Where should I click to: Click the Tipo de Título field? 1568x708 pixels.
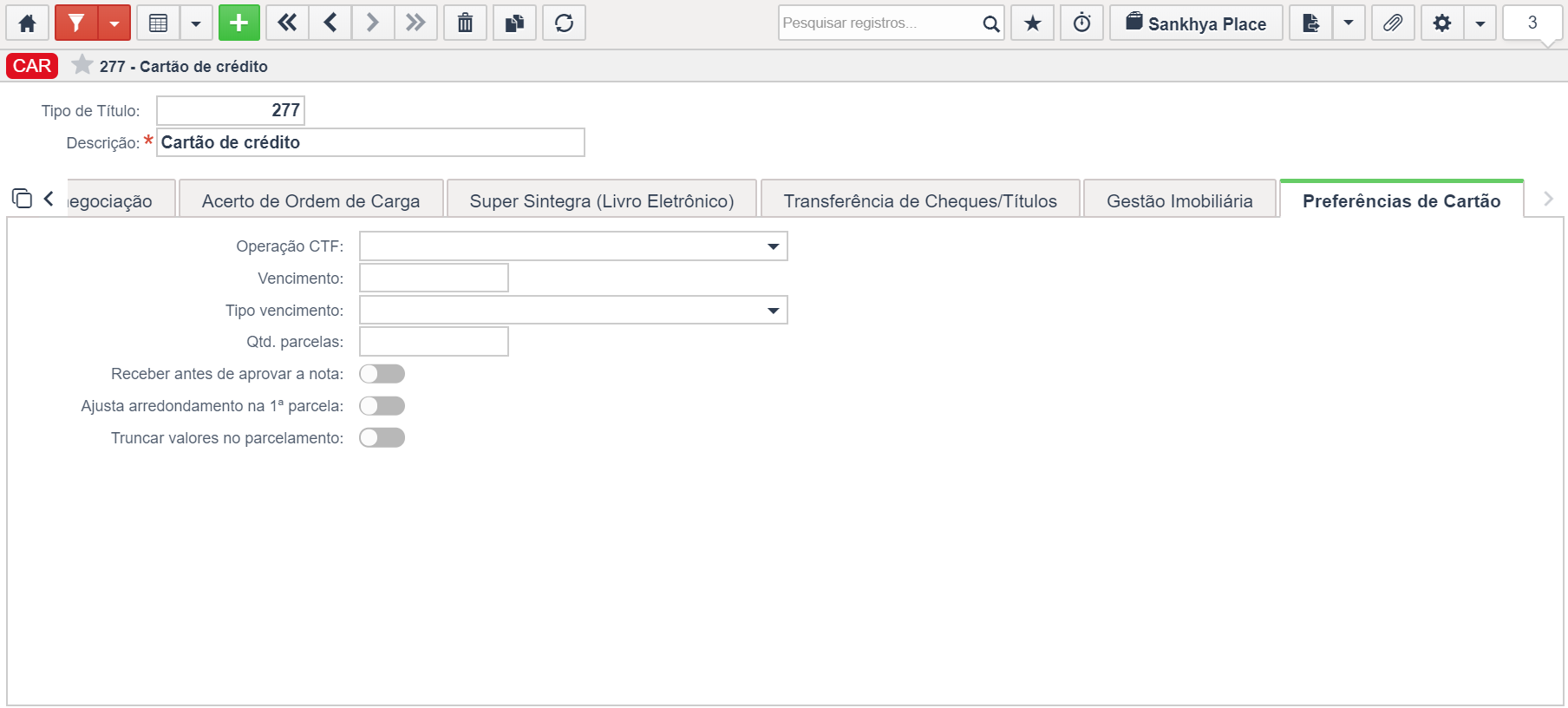click(x=231, y=110)
